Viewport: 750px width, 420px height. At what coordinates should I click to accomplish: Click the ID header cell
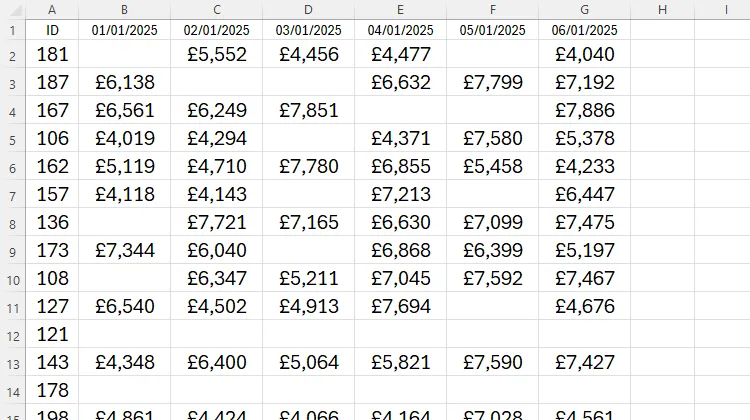tap(52, 30)
